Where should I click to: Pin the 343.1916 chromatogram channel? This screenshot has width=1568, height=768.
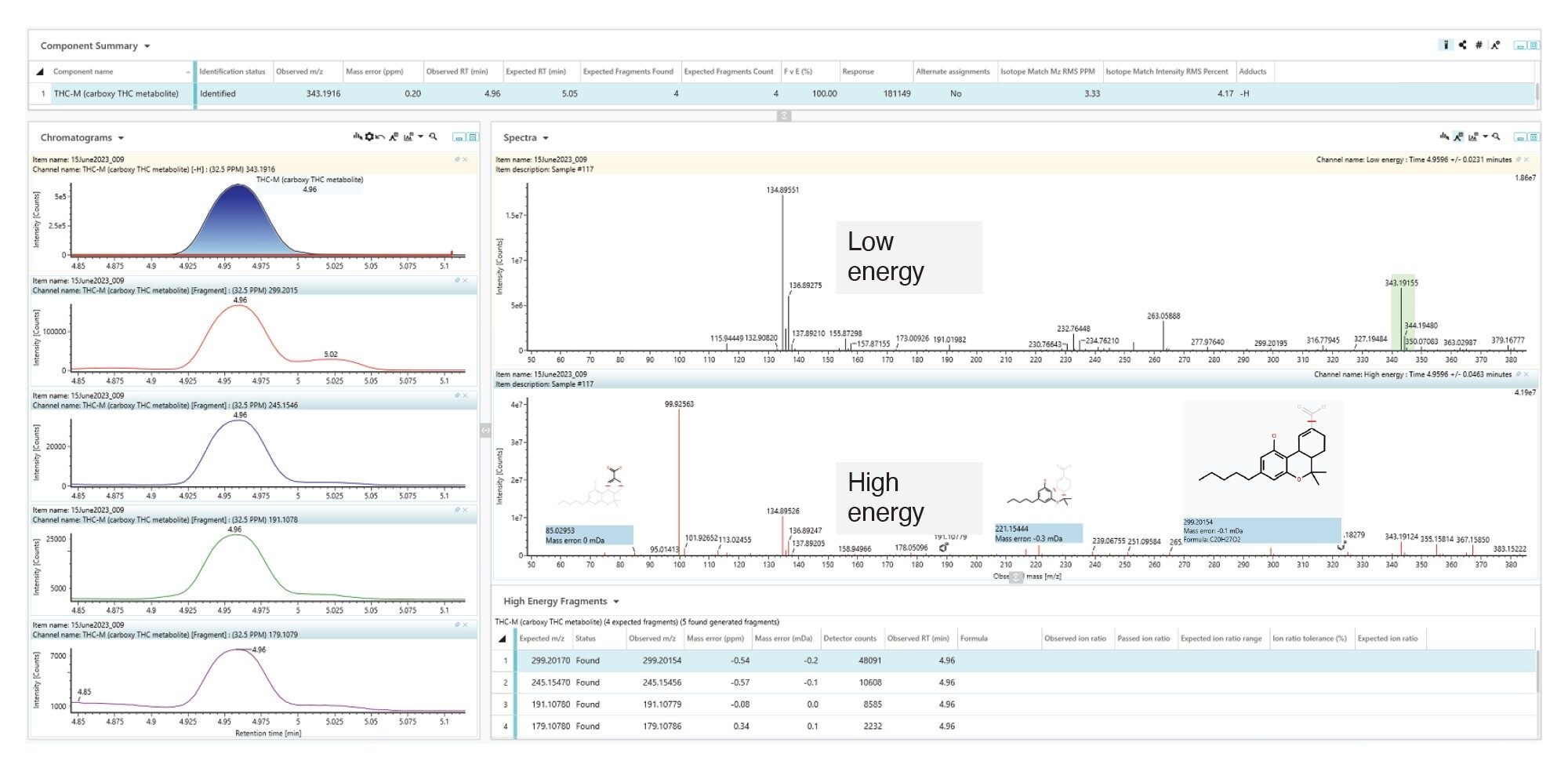(x=457, y=159)
